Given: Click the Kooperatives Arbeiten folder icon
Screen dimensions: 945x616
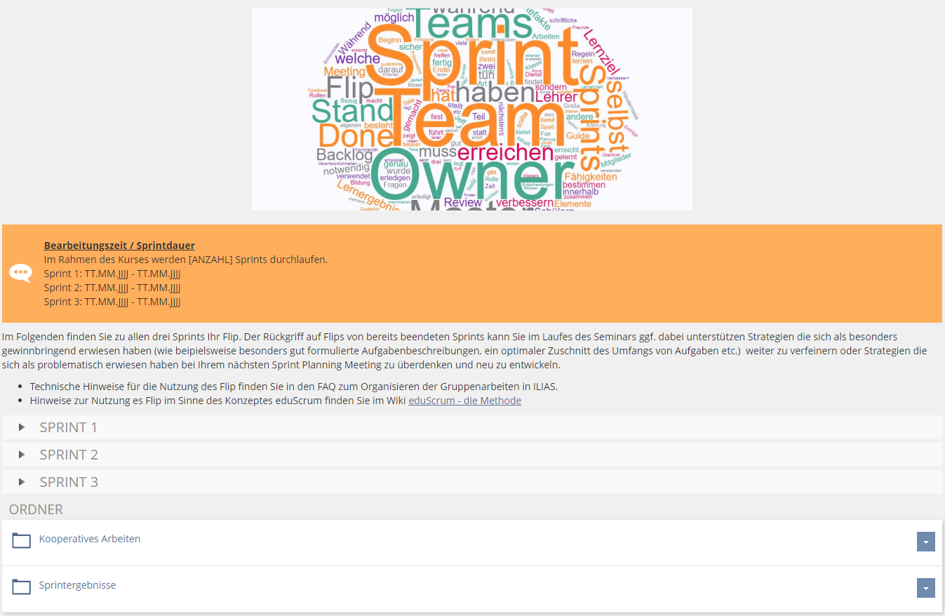Looking at the screenshot, I should coord(21,541).
